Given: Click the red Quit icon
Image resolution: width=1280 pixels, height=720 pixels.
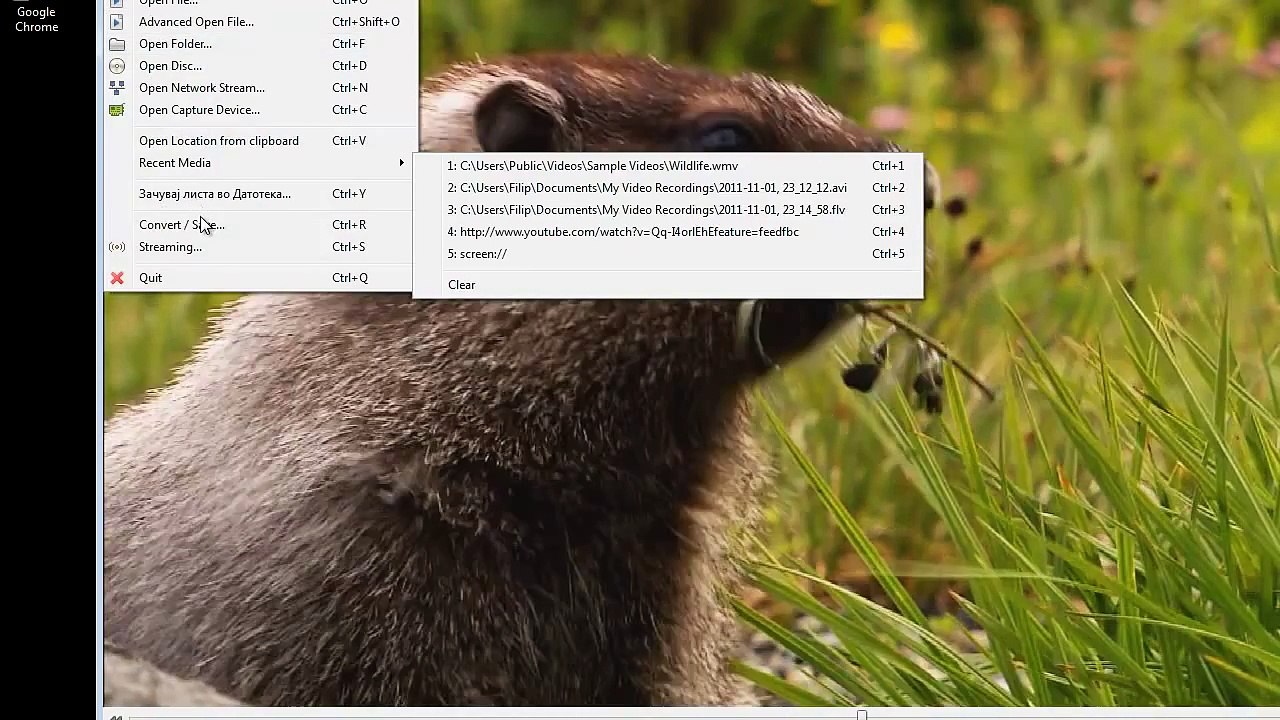Looking at the screenshot, I should click(117, 278).
